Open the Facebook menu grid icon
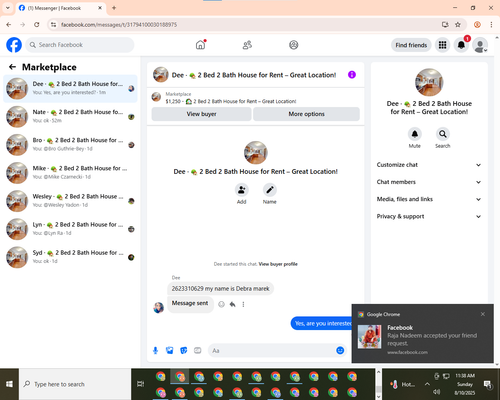 [442, 45]
